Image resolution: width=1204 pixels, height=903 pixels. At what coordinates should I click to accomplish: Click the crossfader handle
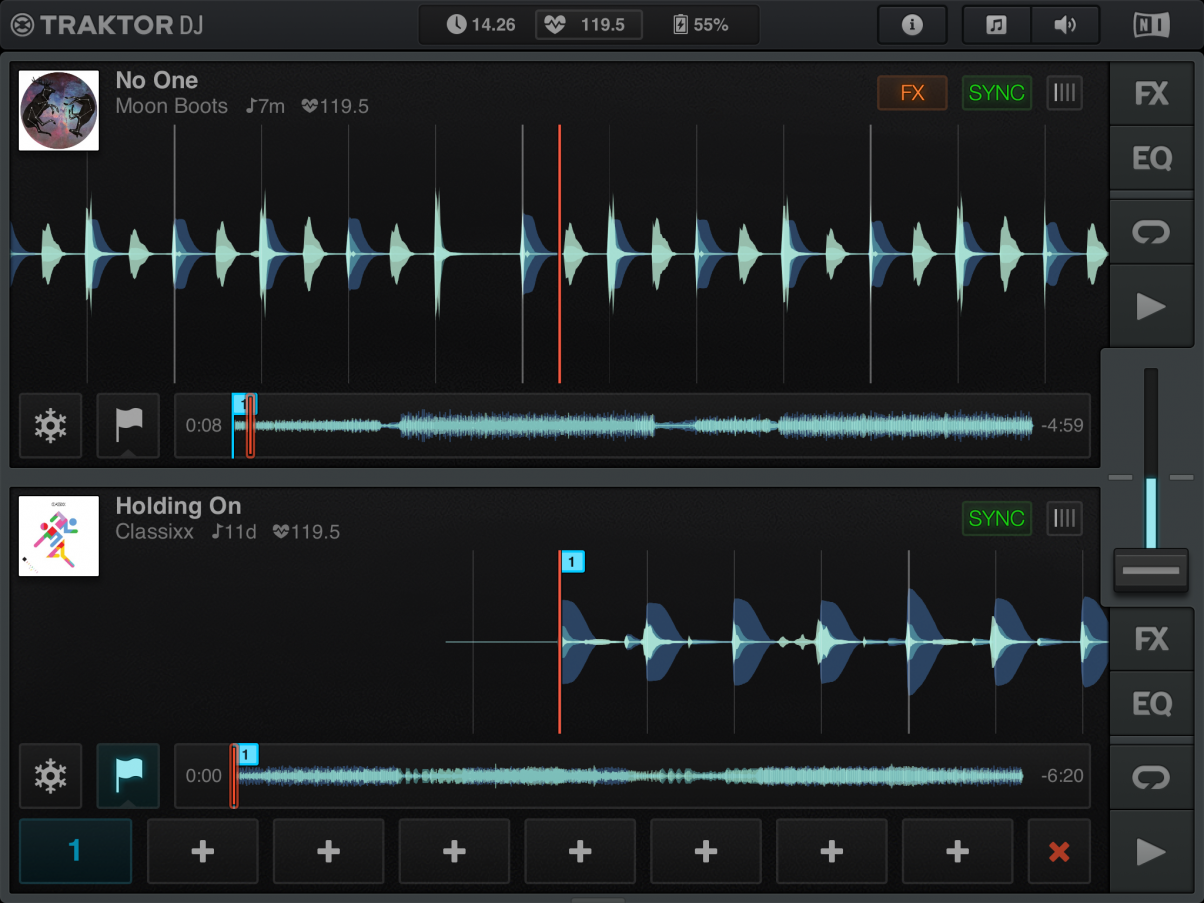click(1151, 570)
